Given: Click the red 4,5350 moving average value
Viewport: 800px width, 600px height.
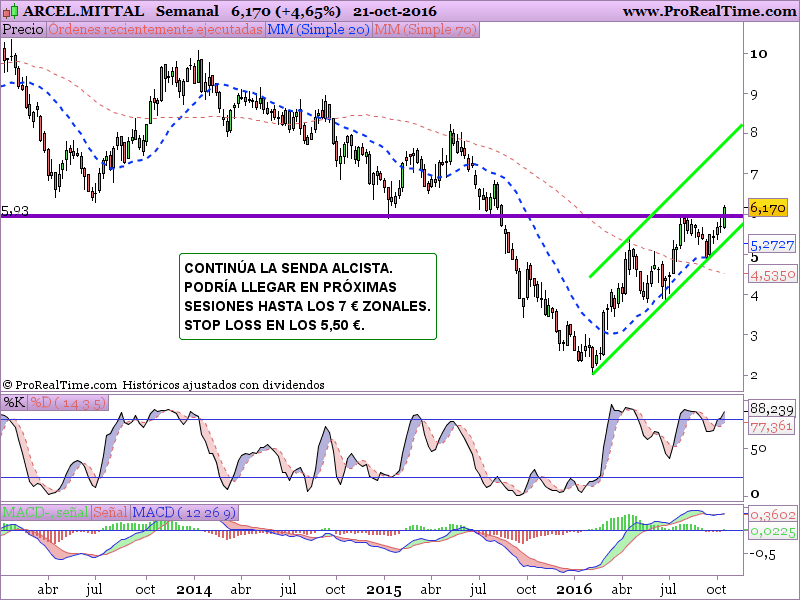Looking at the screenshot, I should click(772, 276).
